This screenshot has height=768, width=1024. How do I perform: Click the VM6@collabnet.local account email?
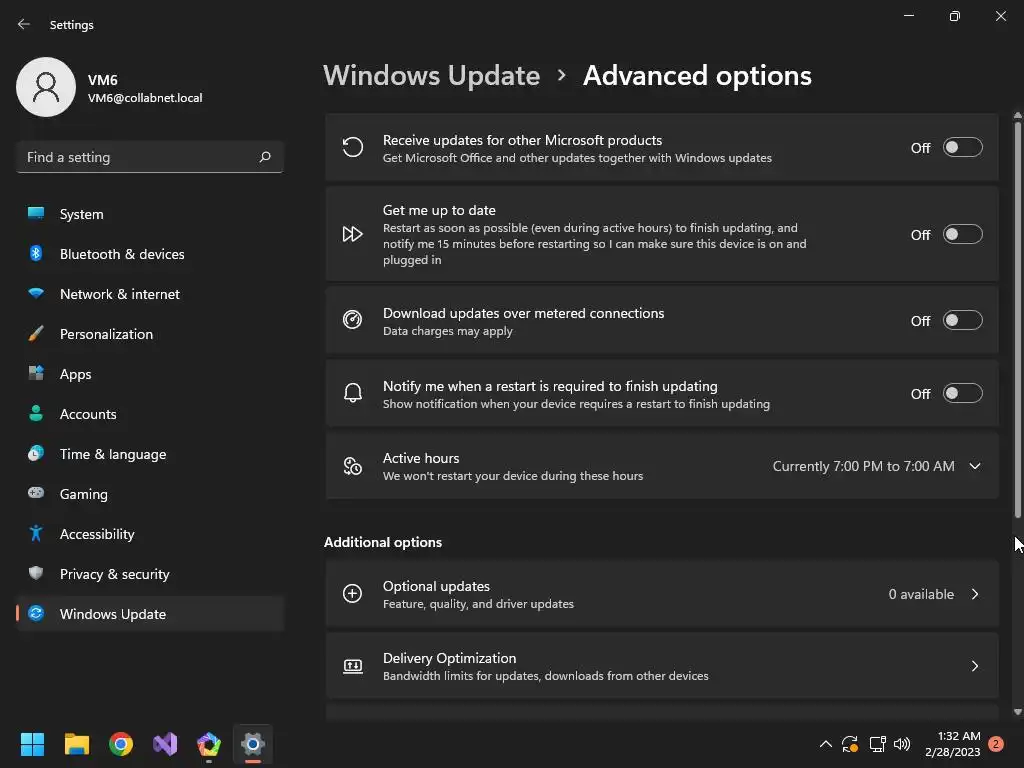145,98
